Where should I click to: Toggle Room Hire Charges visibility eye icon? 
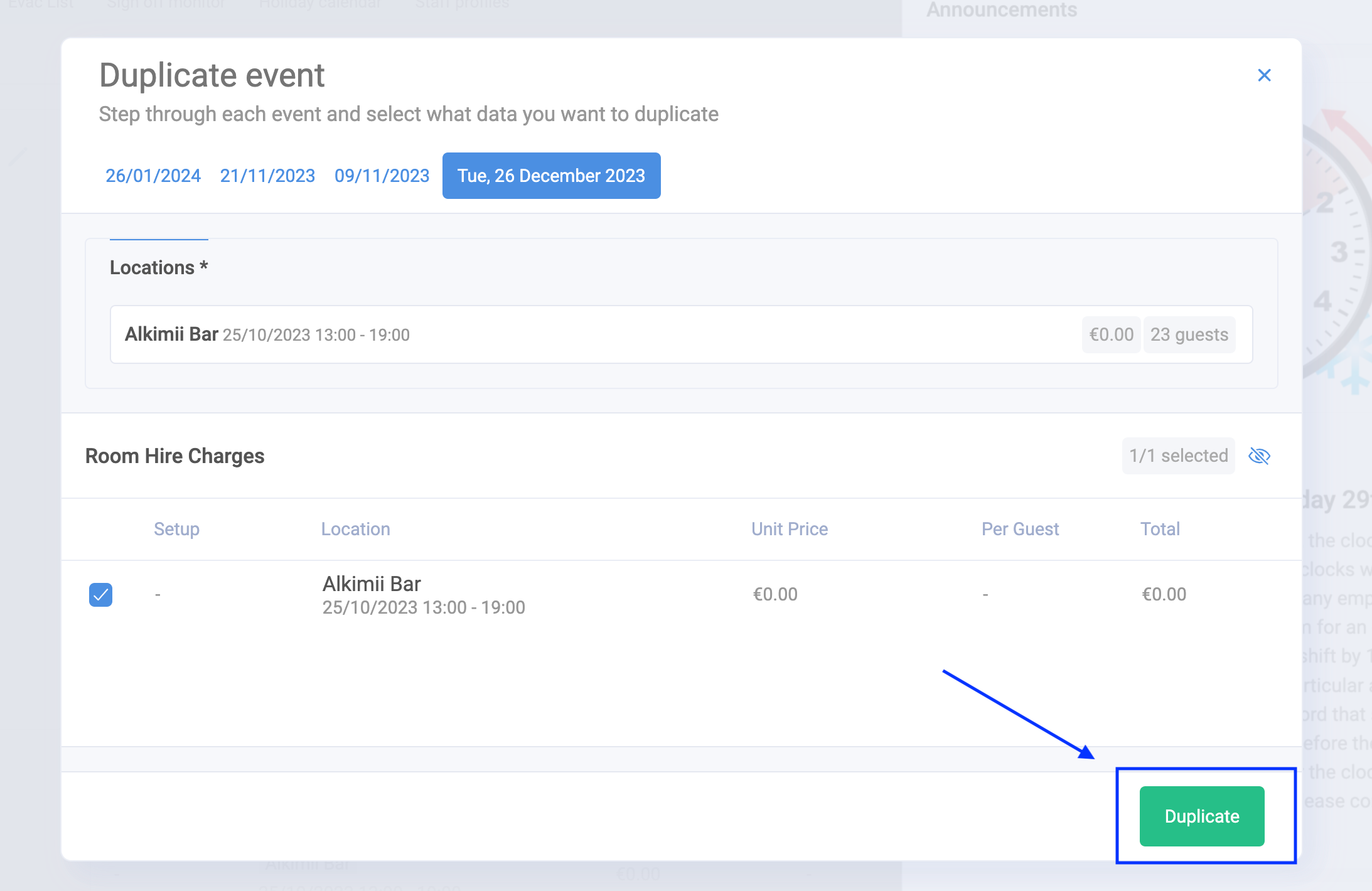pyautogui.click(x=1259, y=456)
